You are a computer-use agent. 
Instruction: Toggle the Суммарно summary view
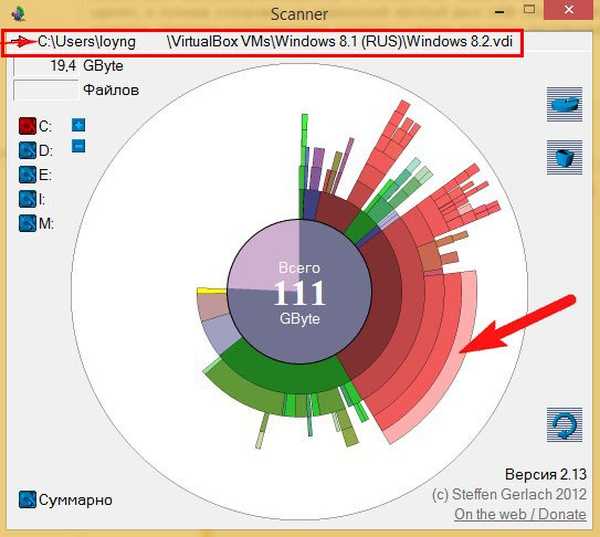(27, 499)
